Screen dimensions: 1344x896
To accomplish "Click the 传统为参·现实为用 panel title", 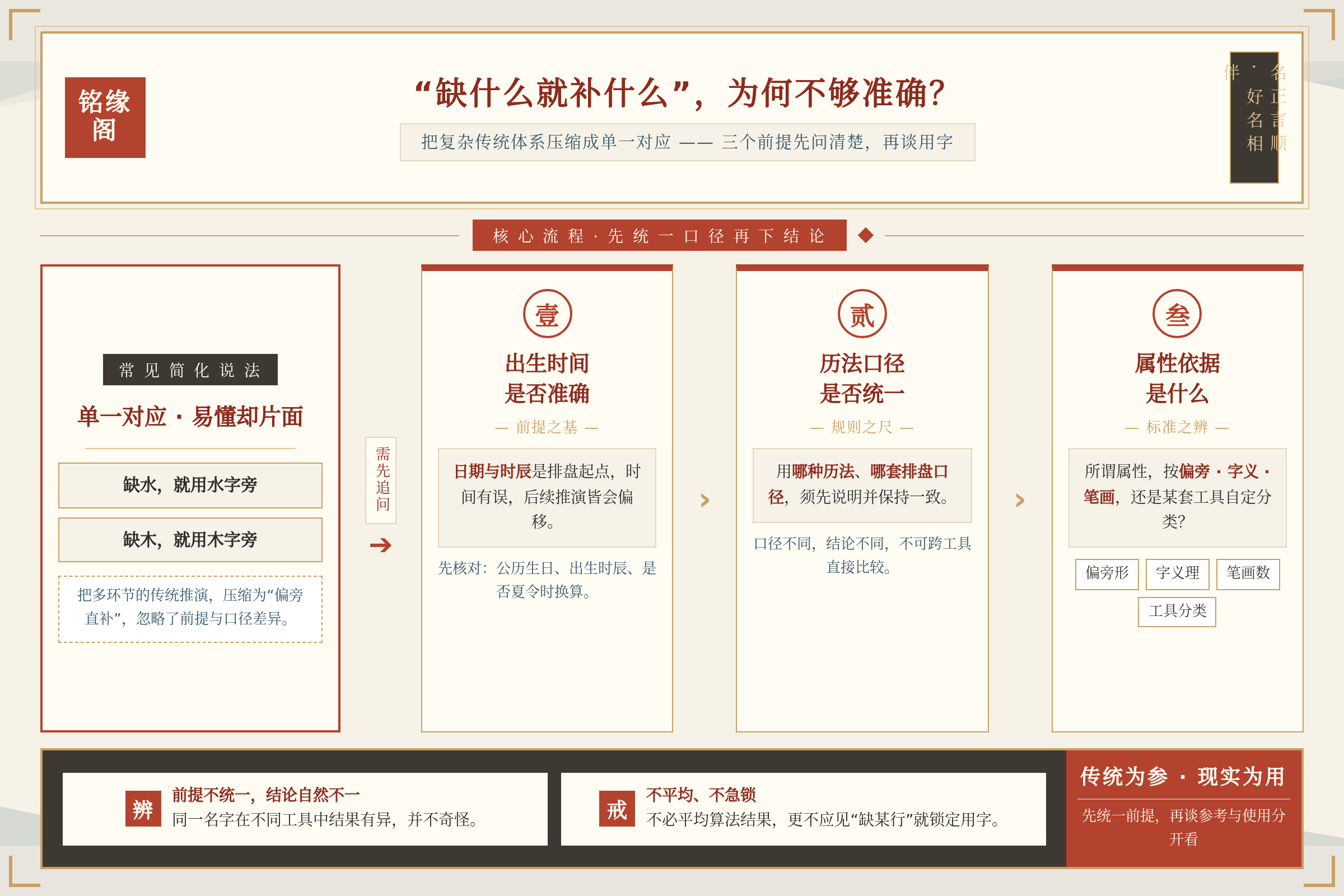I will click(x=1183, y=777).
